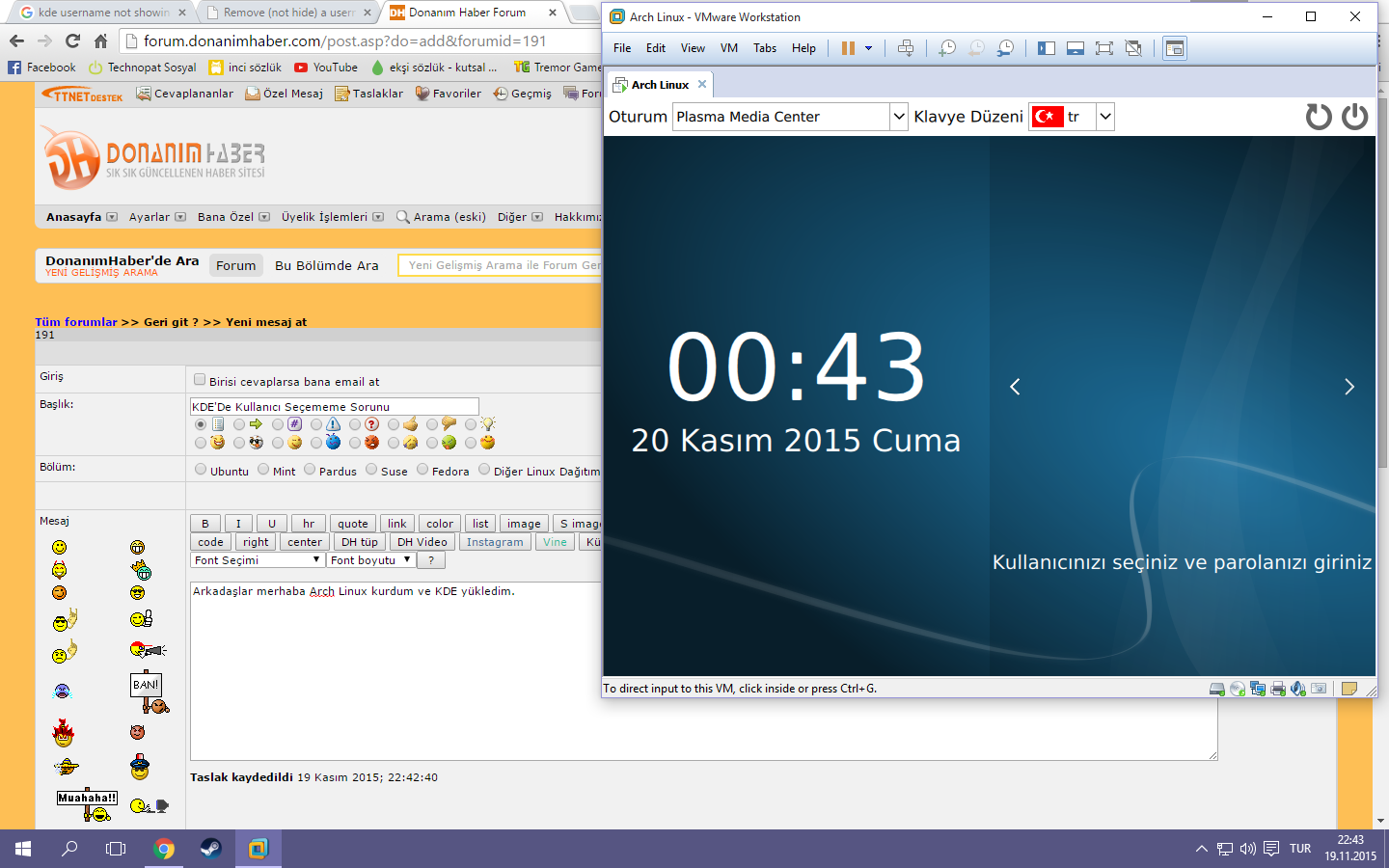This screenshot has width=1389, height=868.
Task: Choose the question mark post icon radio
Action: click(355, 424)
